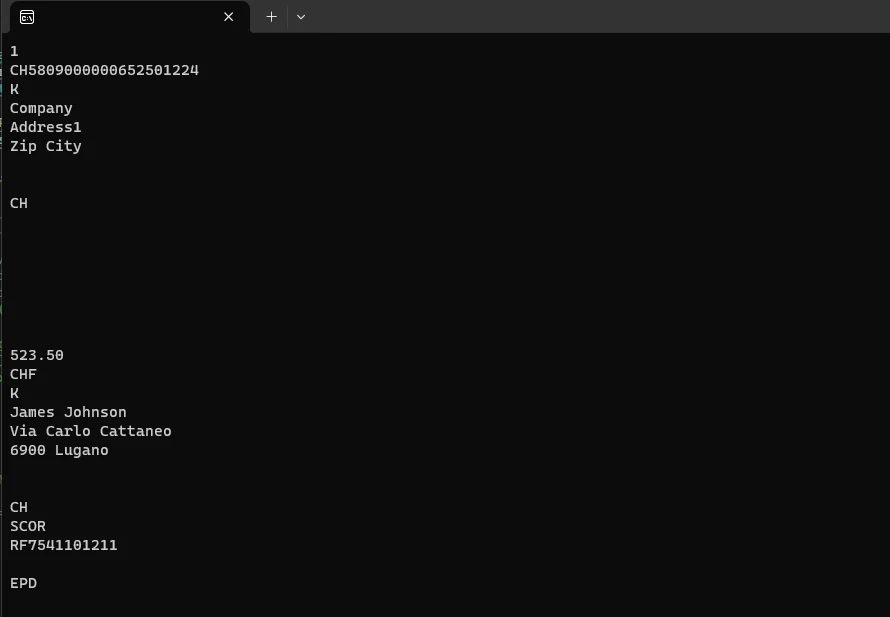
Task: Click the name 'James Johnson'
Action: 68,412
